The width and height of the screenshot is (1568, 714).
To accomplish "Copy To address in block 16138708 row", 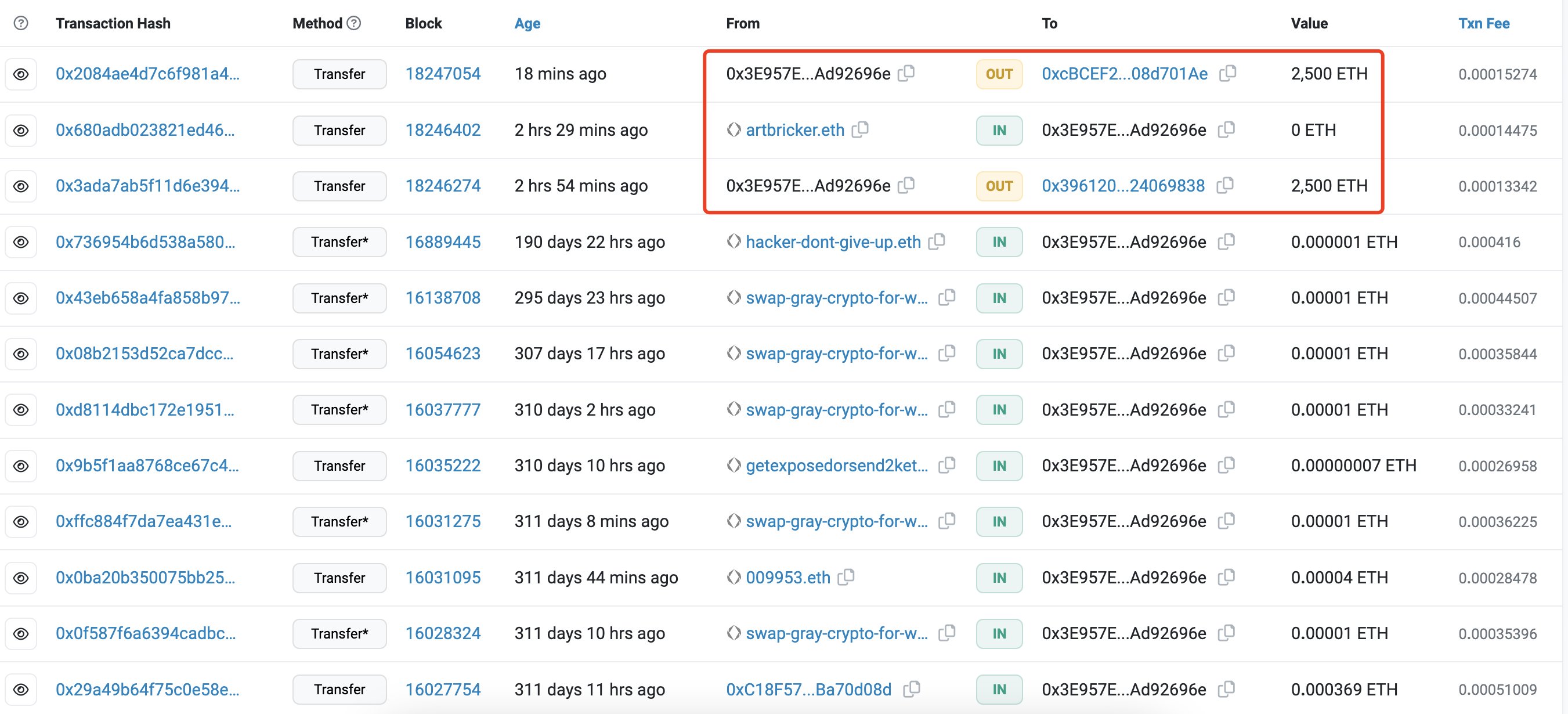I will coord(1227,297).
